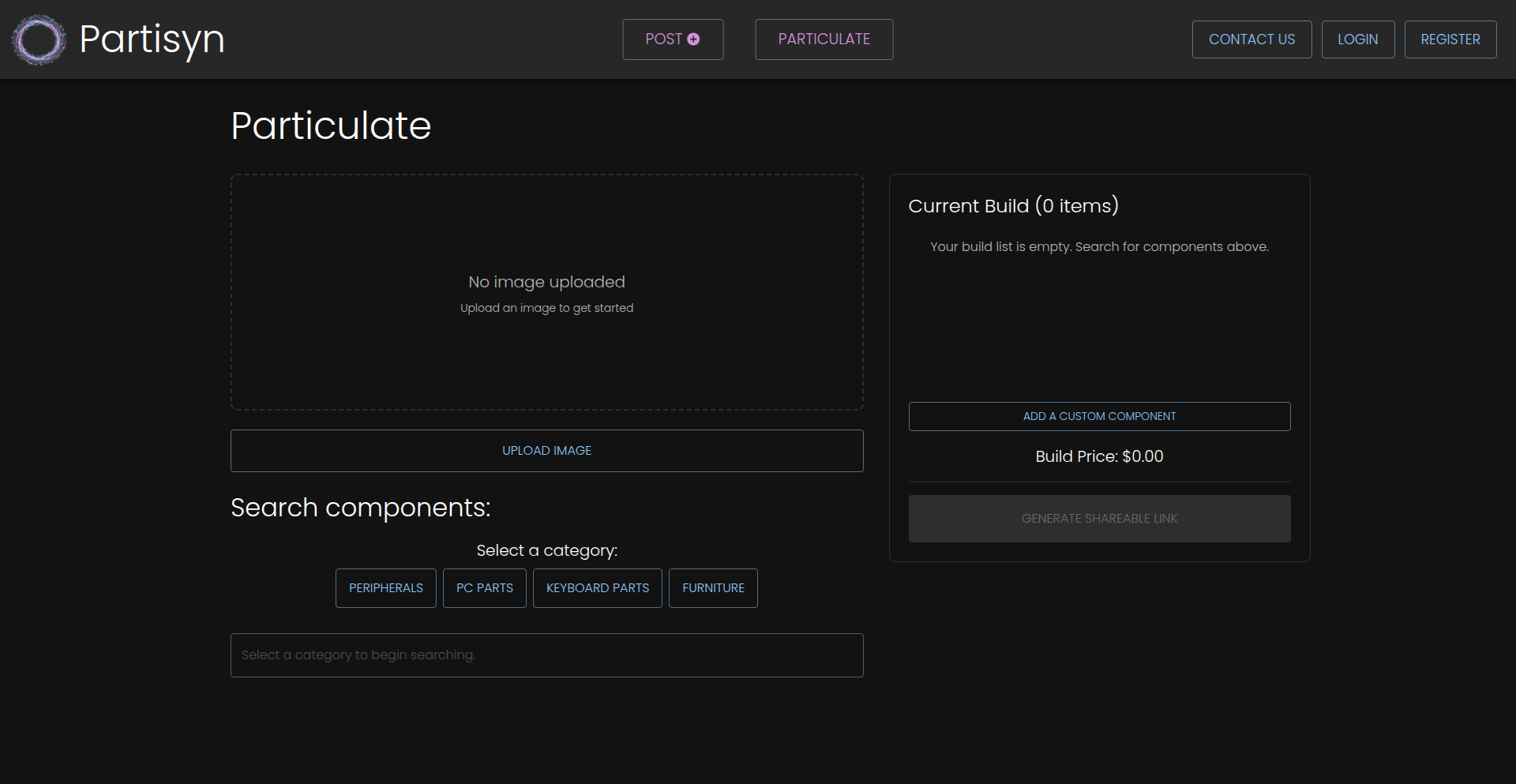Select the PERIPHERALS category
Image resolution: width=1516 pixels, height=784 pixels.
pos(385,588)
